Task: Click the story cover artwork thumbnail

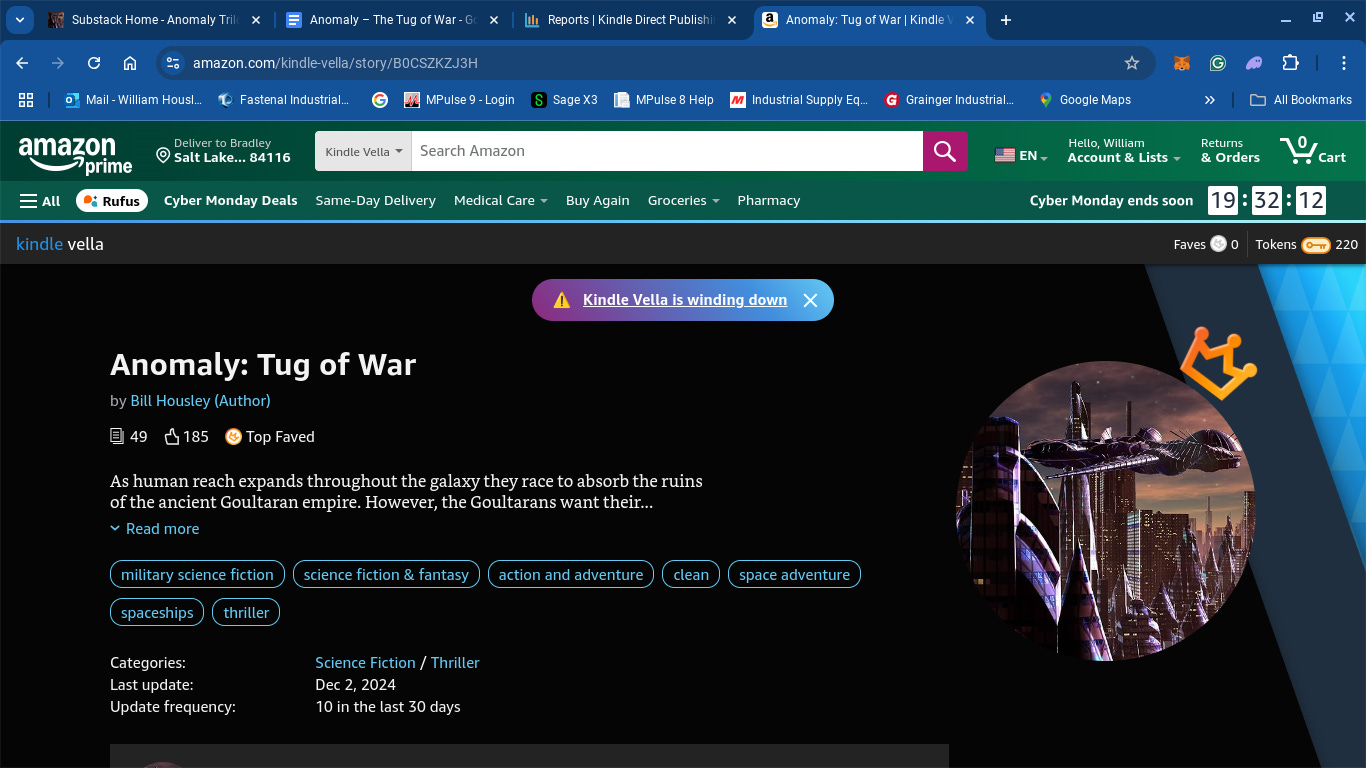Action: pyautogui.click(x=1105, y=510)
